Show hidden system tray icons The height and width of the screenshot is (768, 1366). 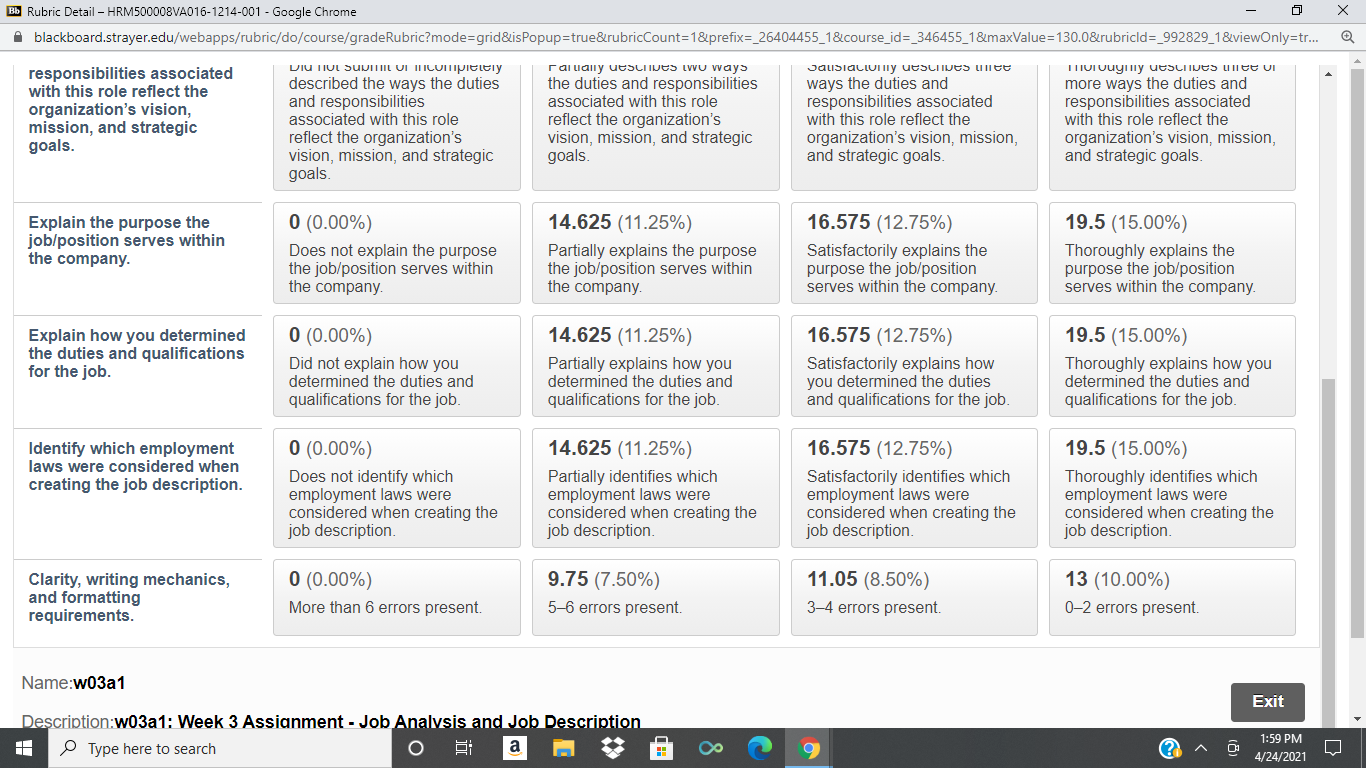tap(1201, 748)
